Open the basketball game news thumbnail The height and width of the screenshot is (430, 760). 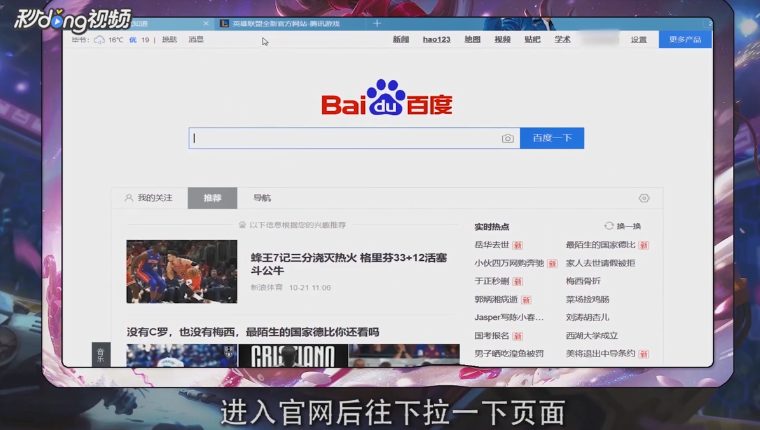point(182,271)
